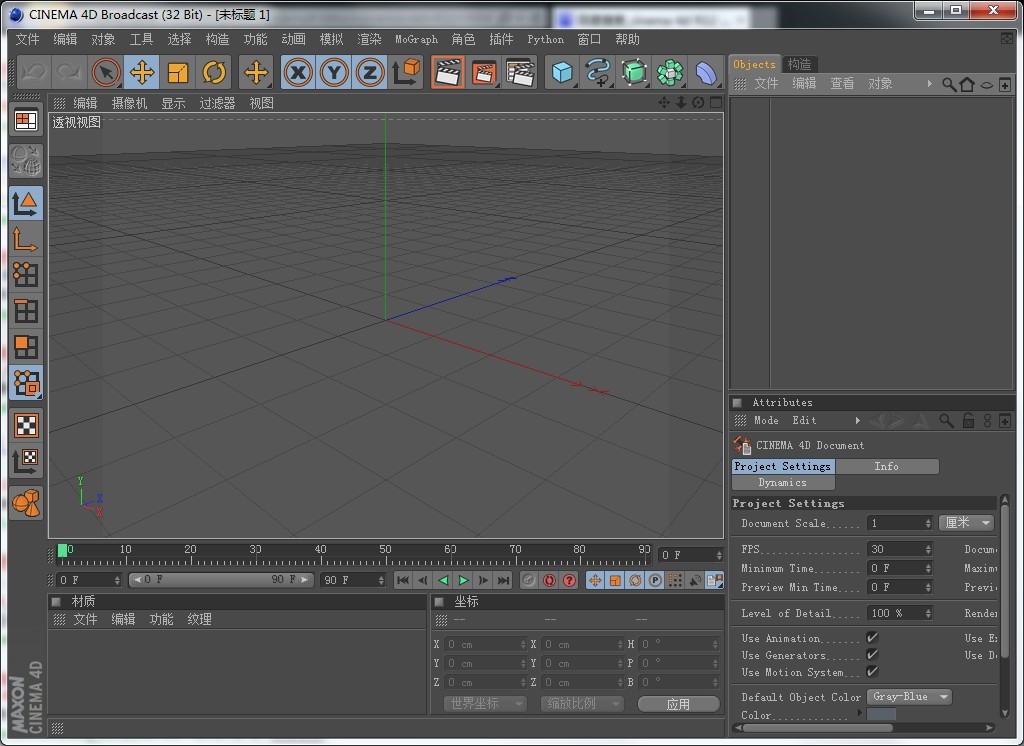Switch to the Dynamics tab in Attributes
Image resolution: width=1024 pixels, height=746 pixels.
[x=783, y=482]
